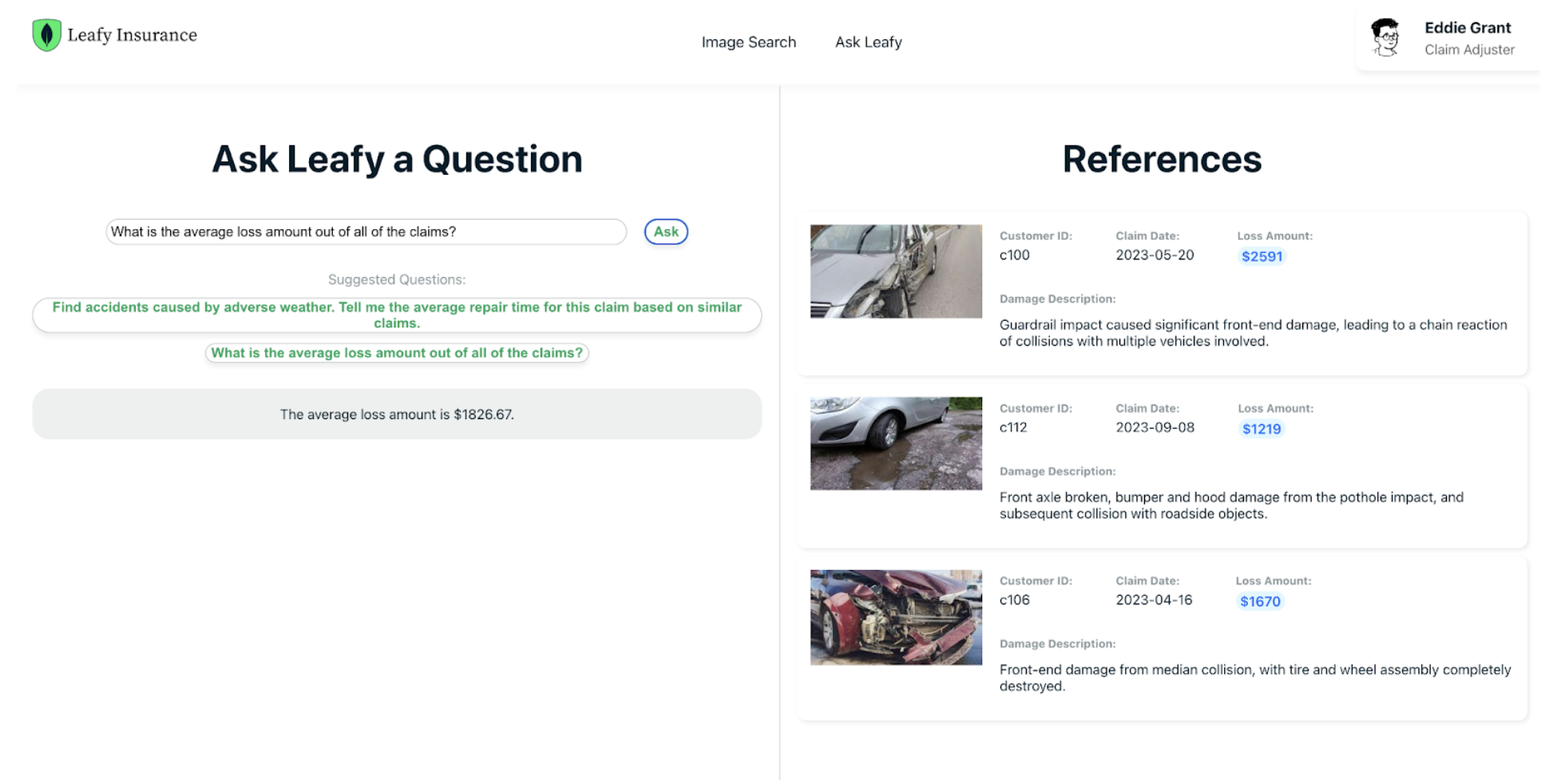Image resolution: width=1549 pixels, height=784 pixels.
Task: Click claim date 2023-09-08
Action: (1155, 427)
